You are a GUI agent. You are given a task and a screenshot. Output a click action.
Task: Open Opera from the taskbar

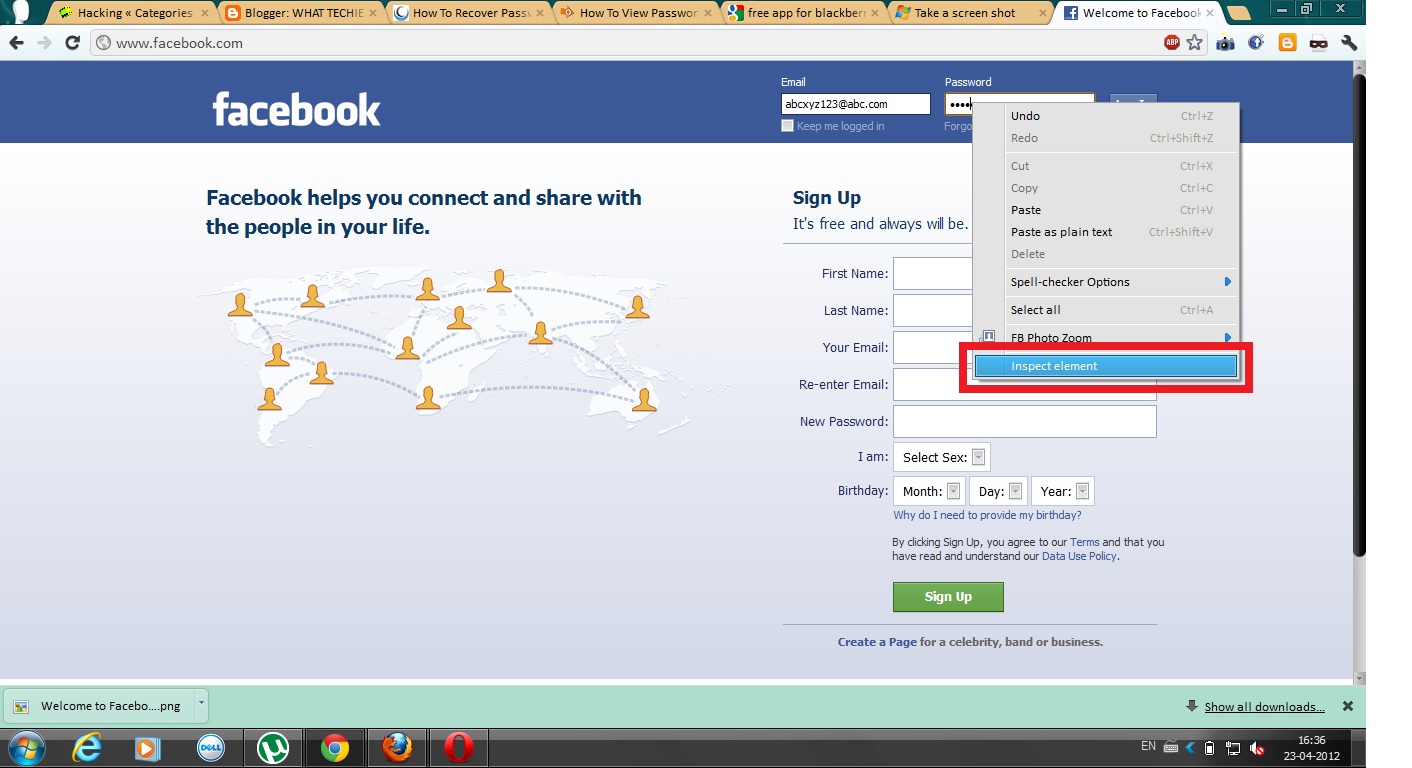tap(459, 747)
